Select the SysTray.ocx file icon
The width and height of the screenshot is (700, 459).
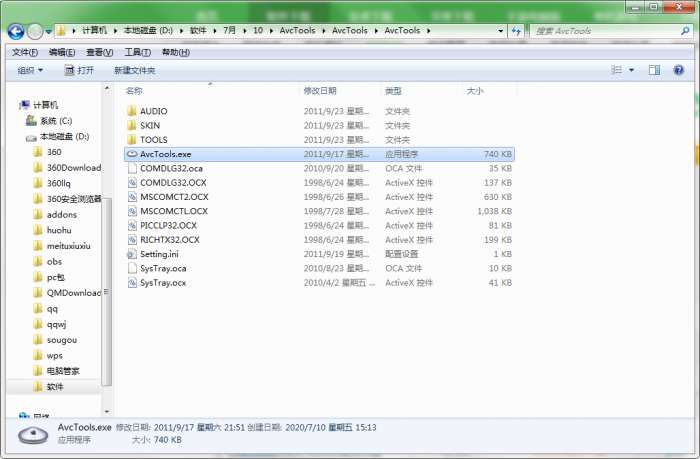pos(132,283)
